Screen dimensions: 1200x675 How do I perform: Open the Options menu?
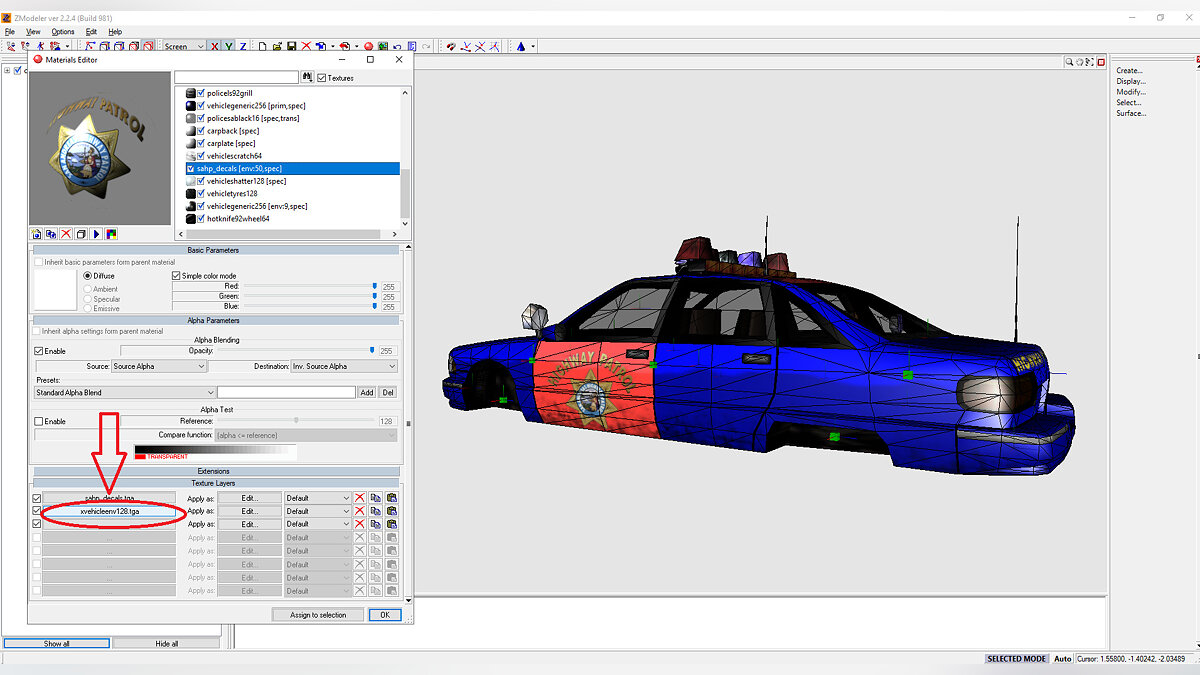coord(63,32)
